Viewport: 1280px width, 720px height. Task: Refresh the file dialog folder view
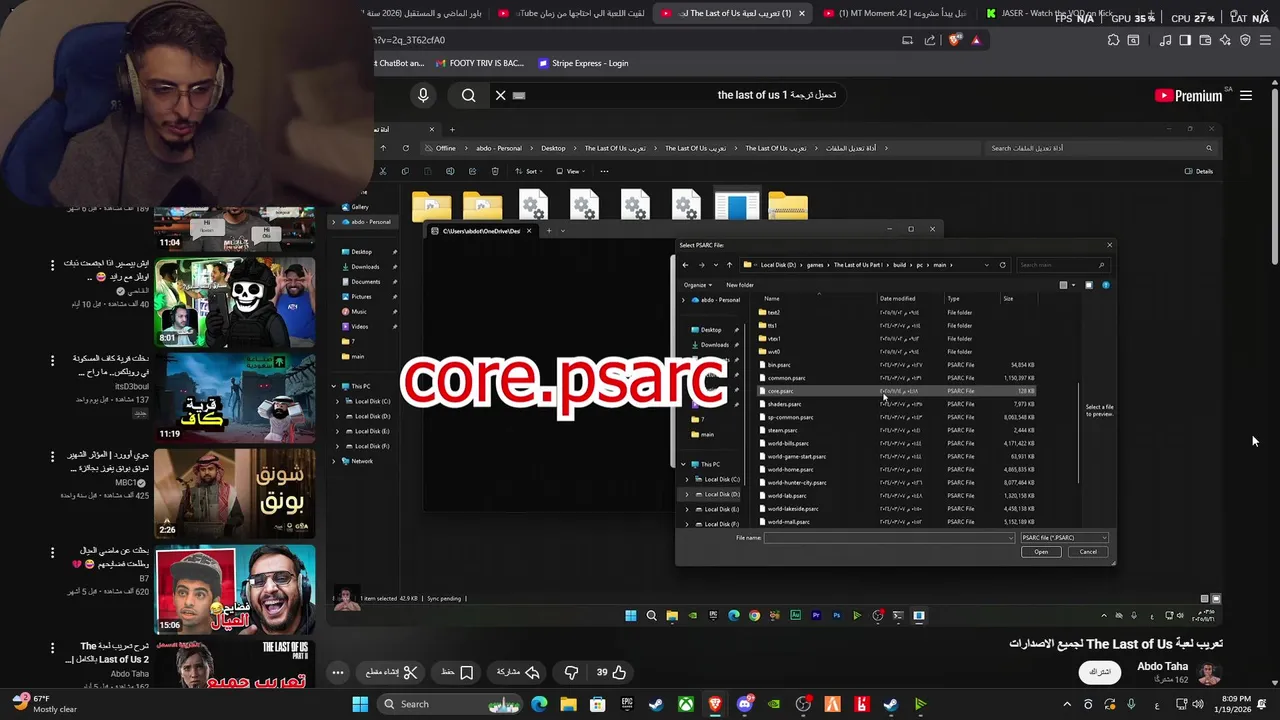click(x=1002, y=265)
